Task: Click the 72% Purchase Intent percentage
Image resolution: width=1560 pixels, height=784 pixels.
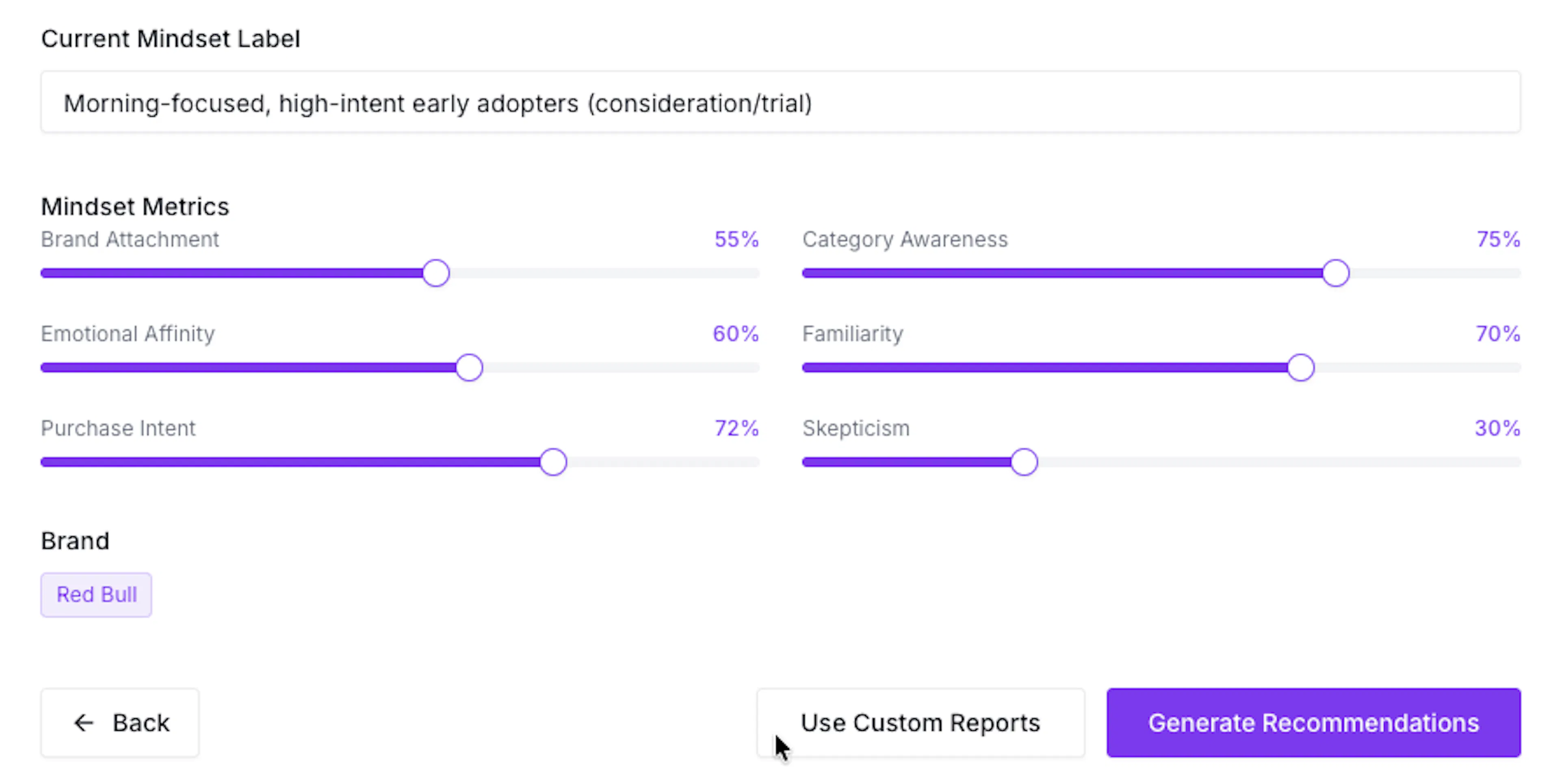Action: [737, 428]
